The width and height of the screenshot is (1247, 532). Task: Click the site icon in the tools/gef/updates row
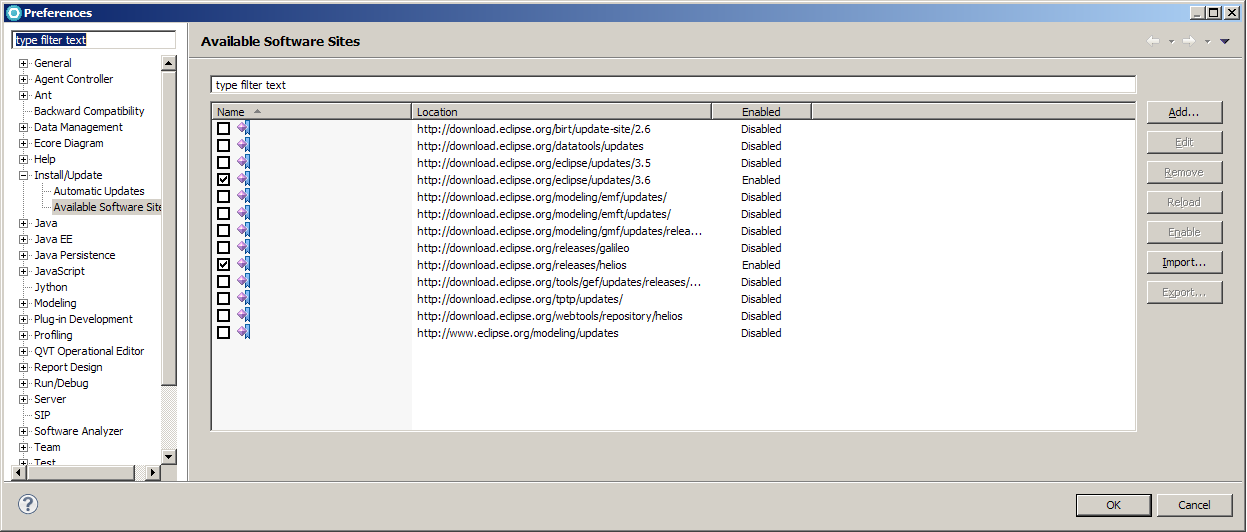pyautogui.click(x=243, y=281)
